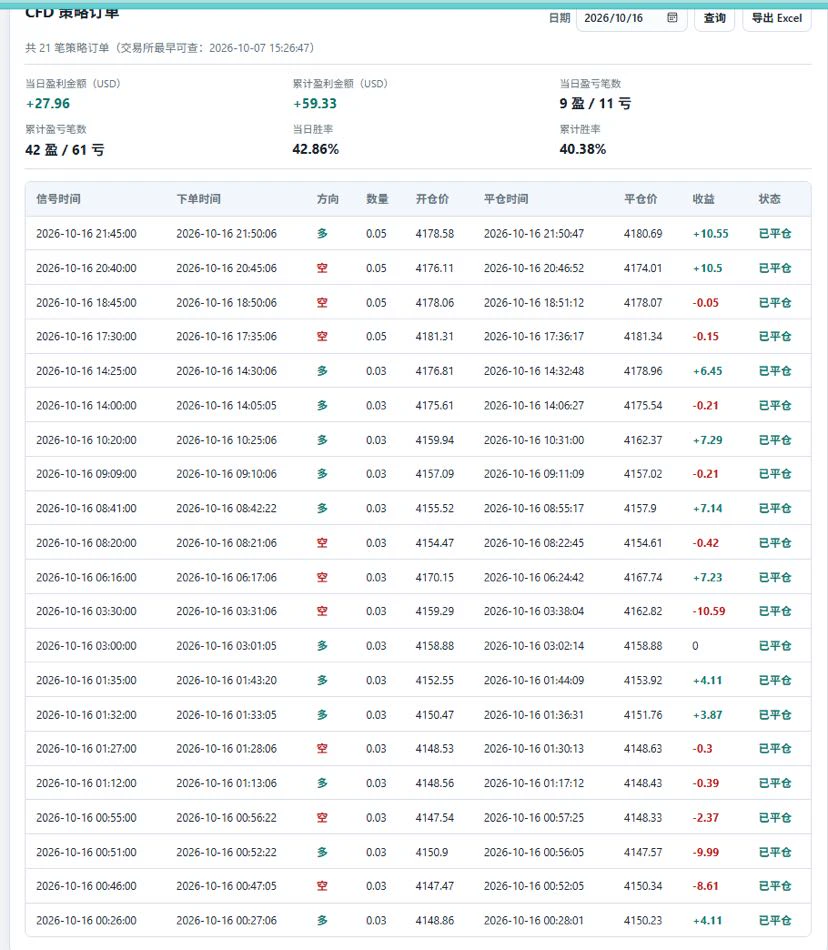Select the cumulative profit value +59.33

(315, 104)
